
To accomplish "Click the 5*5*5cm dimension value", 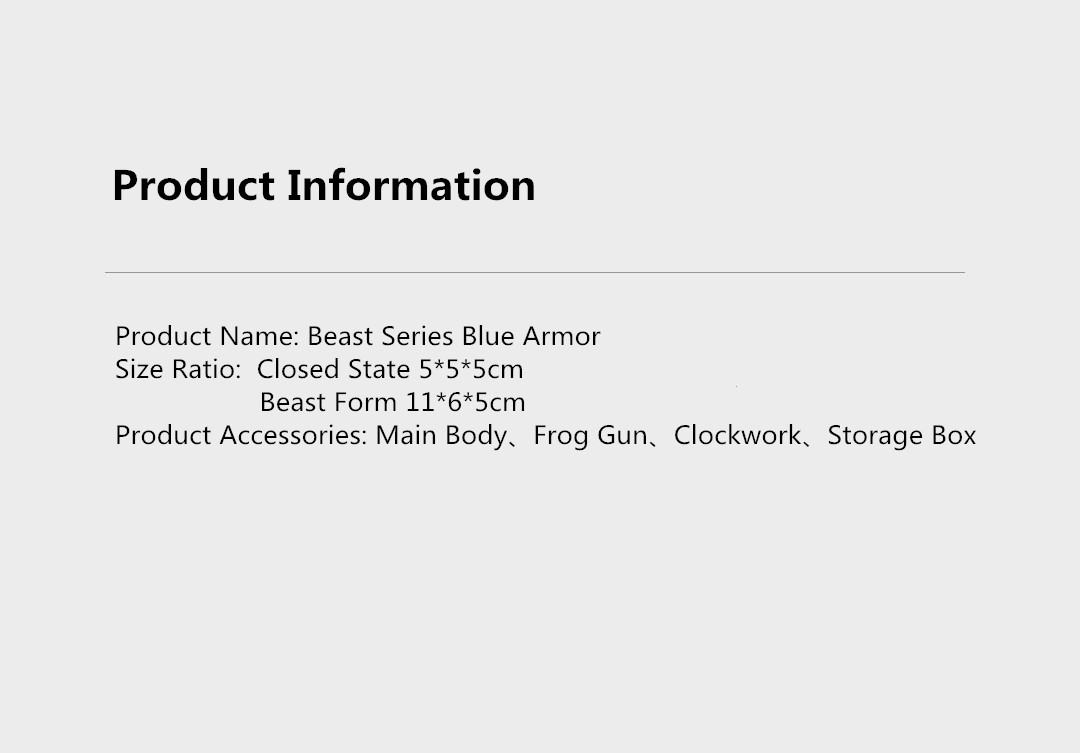I will point(471,370).
